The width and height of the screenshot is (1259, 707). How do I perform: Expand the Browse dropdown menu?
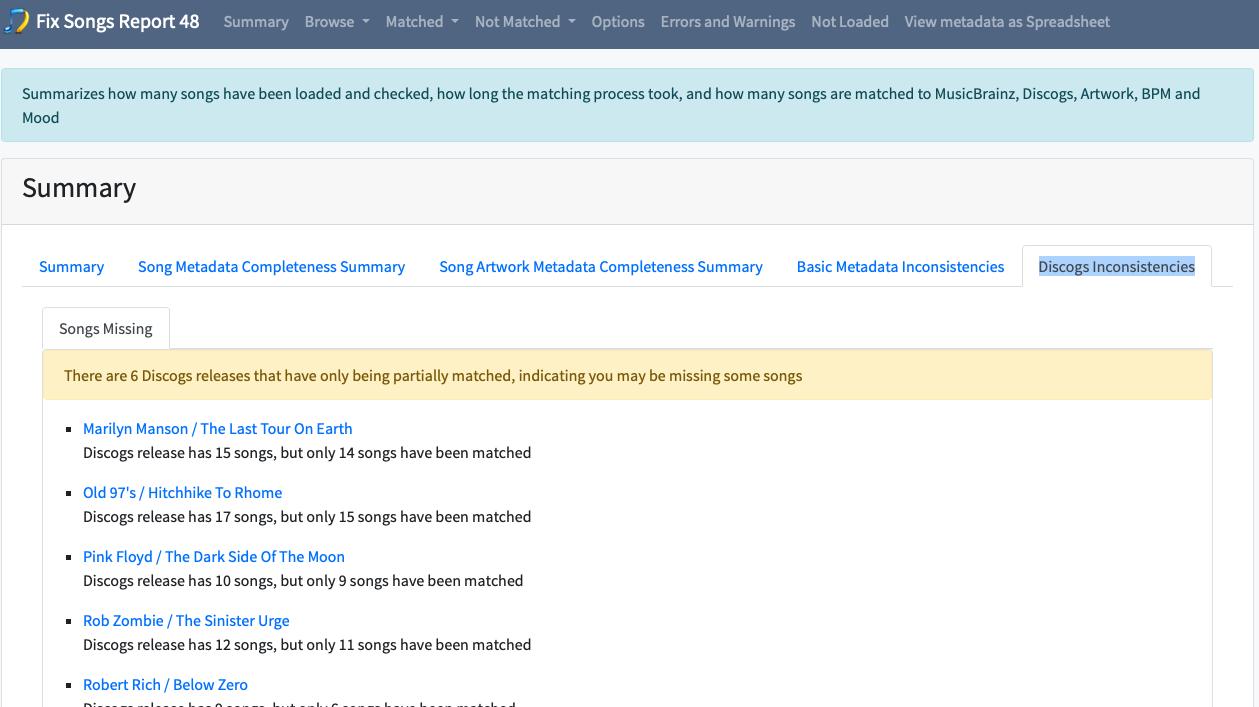pyautogui.click(x=337, y=21)
